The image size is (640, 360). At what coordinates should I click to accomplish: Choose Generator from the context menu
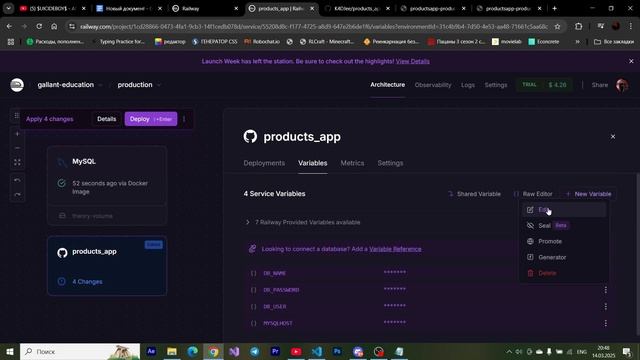[x=564, y=258]
